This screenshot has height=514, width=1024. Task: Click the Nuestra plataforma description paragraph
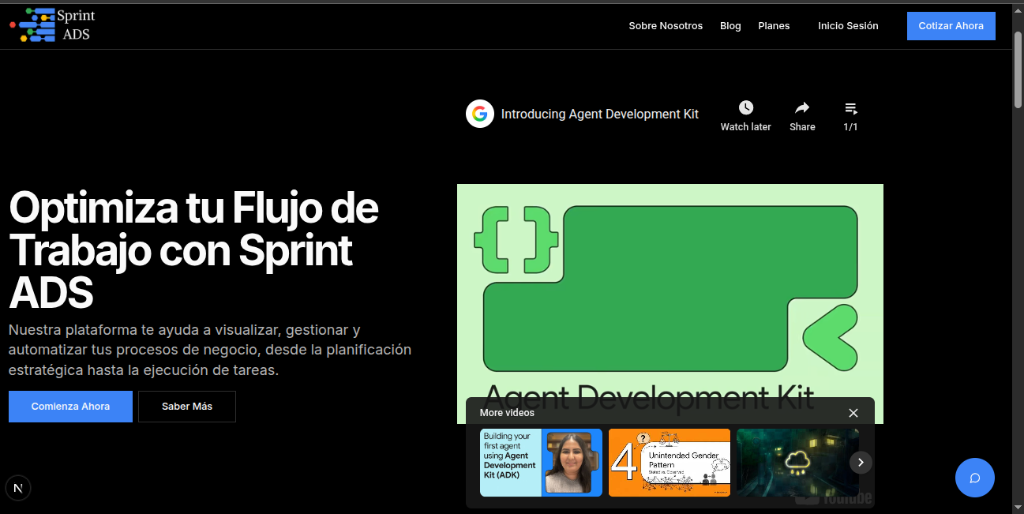click(210, 350)
